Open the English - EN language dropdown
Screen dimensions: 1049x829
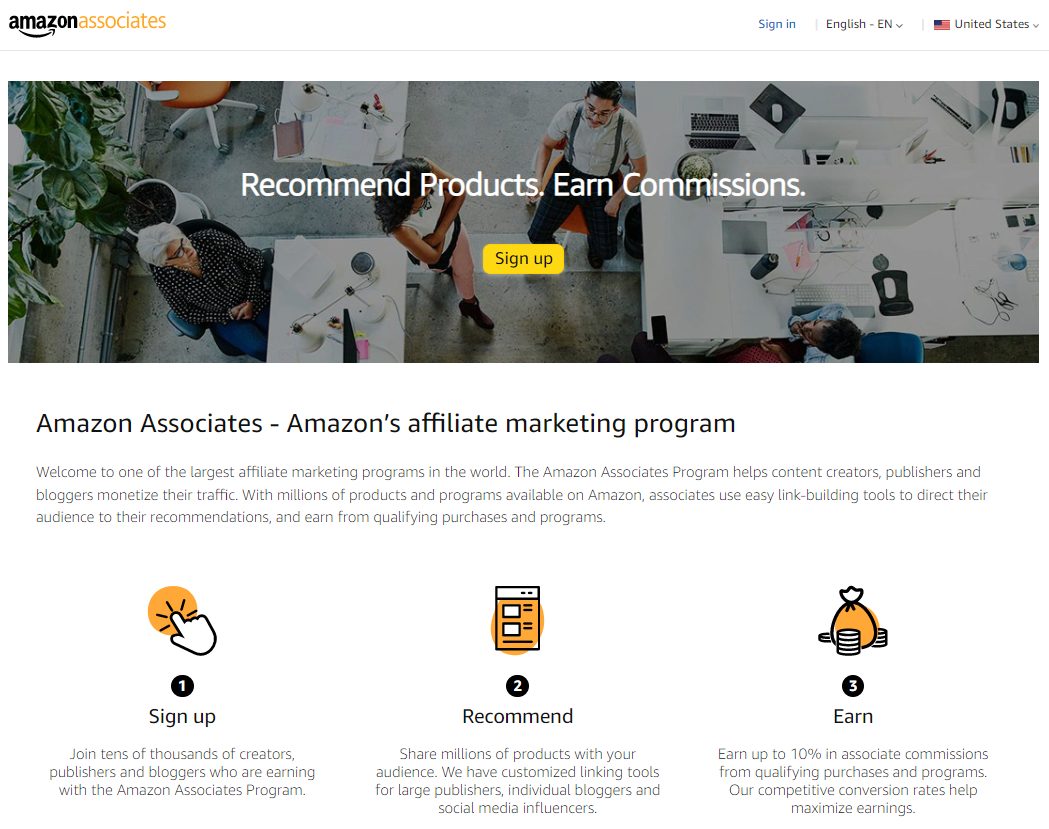(x=864, y=24)
